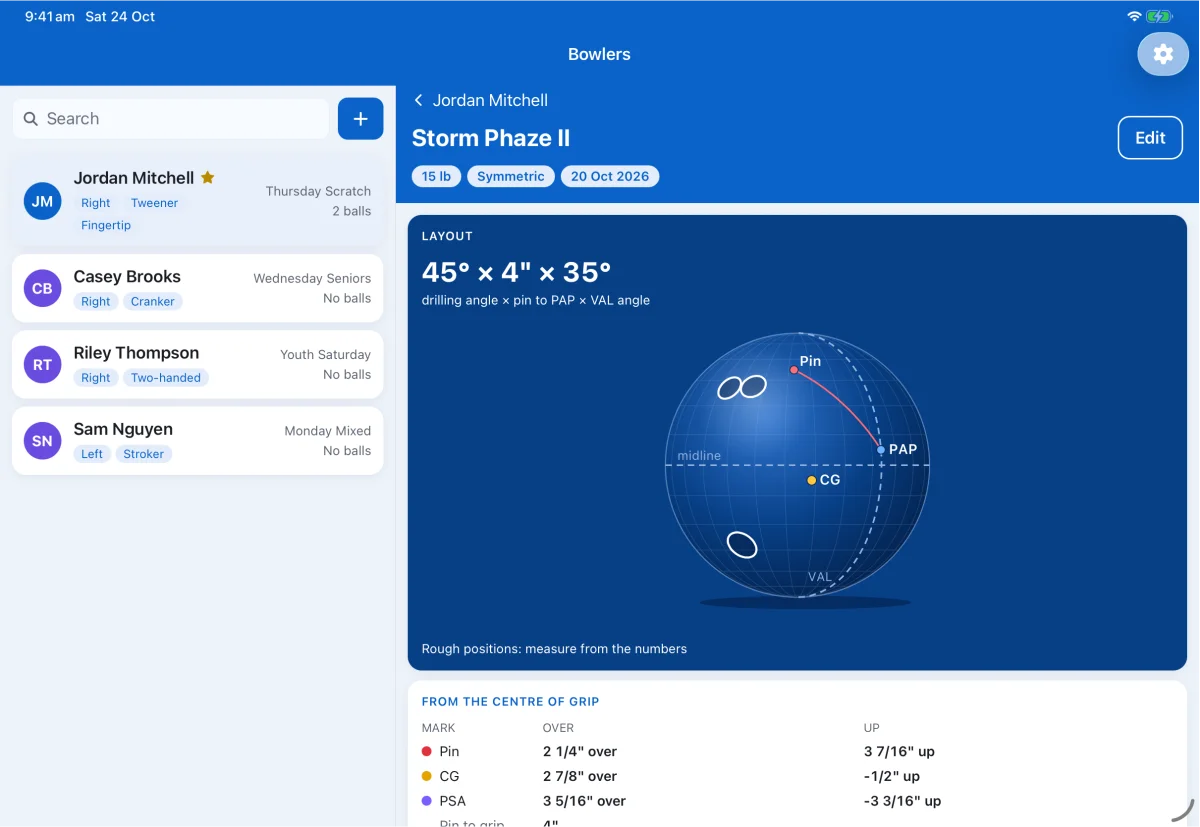Select the CB avatar circle
The height and width of the screenshot is (827, 1200).
point(42,288)
